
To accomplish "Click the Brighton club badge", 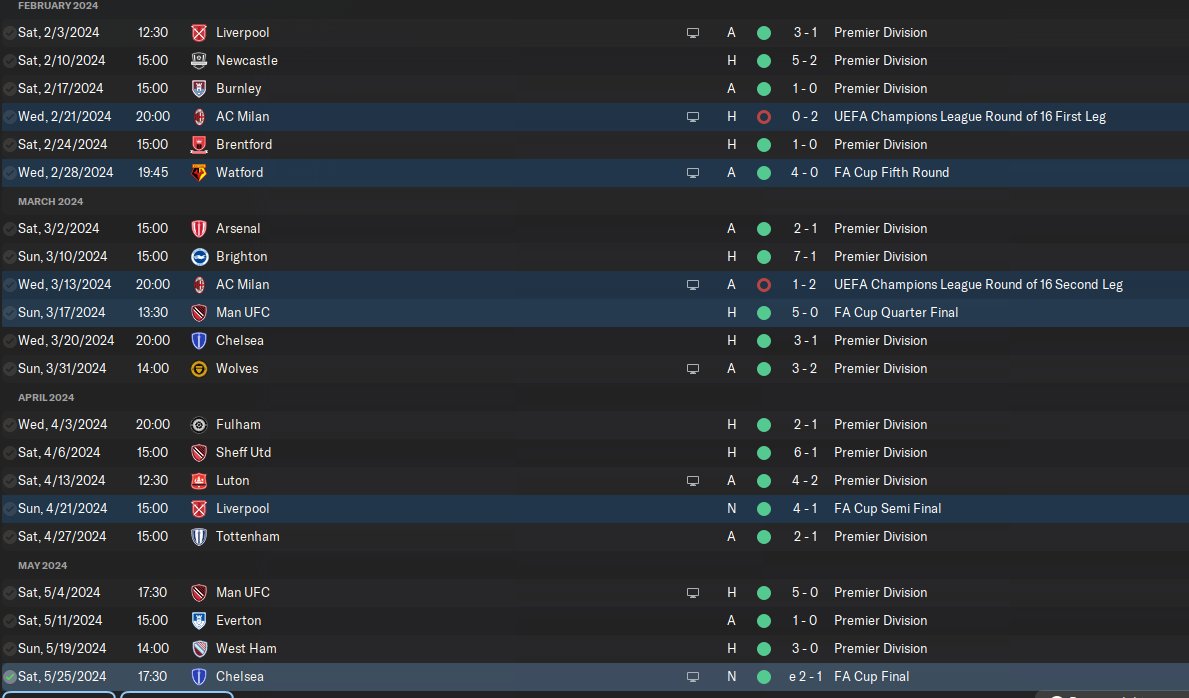I will tap(199, 257).
